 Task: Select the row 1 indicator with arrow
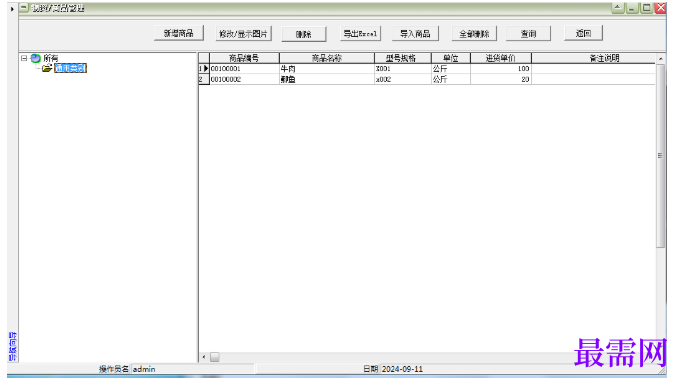coord(204,69)
